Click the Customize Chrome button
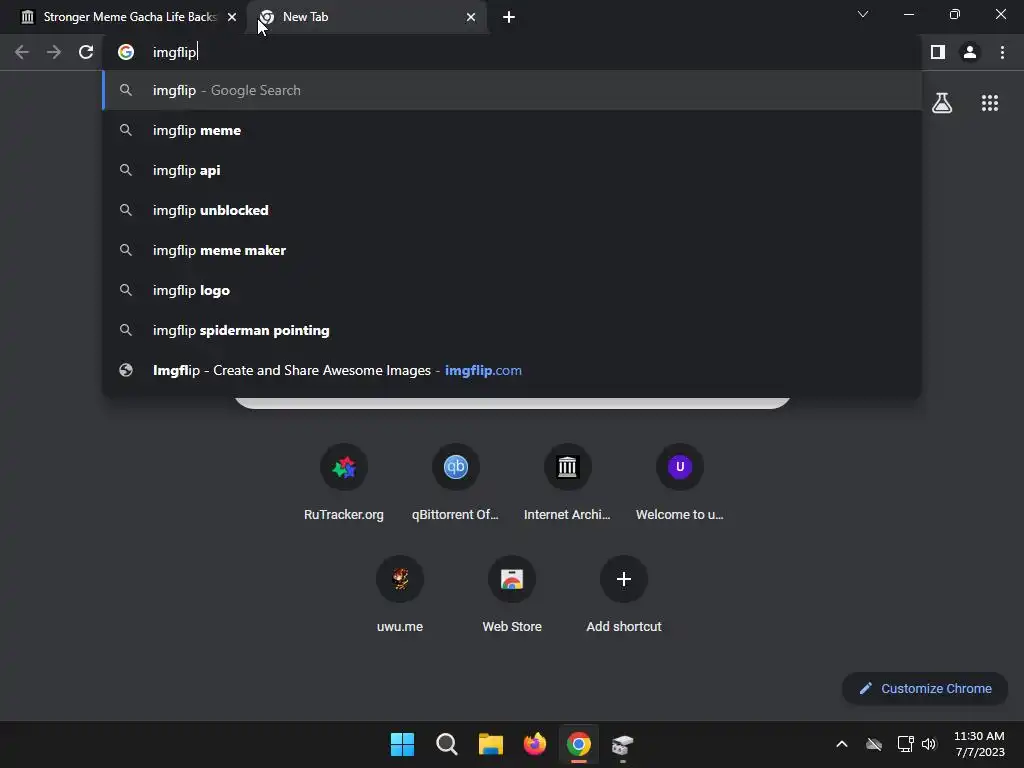This screenshot has width=1024, height=768. (925, 688)
